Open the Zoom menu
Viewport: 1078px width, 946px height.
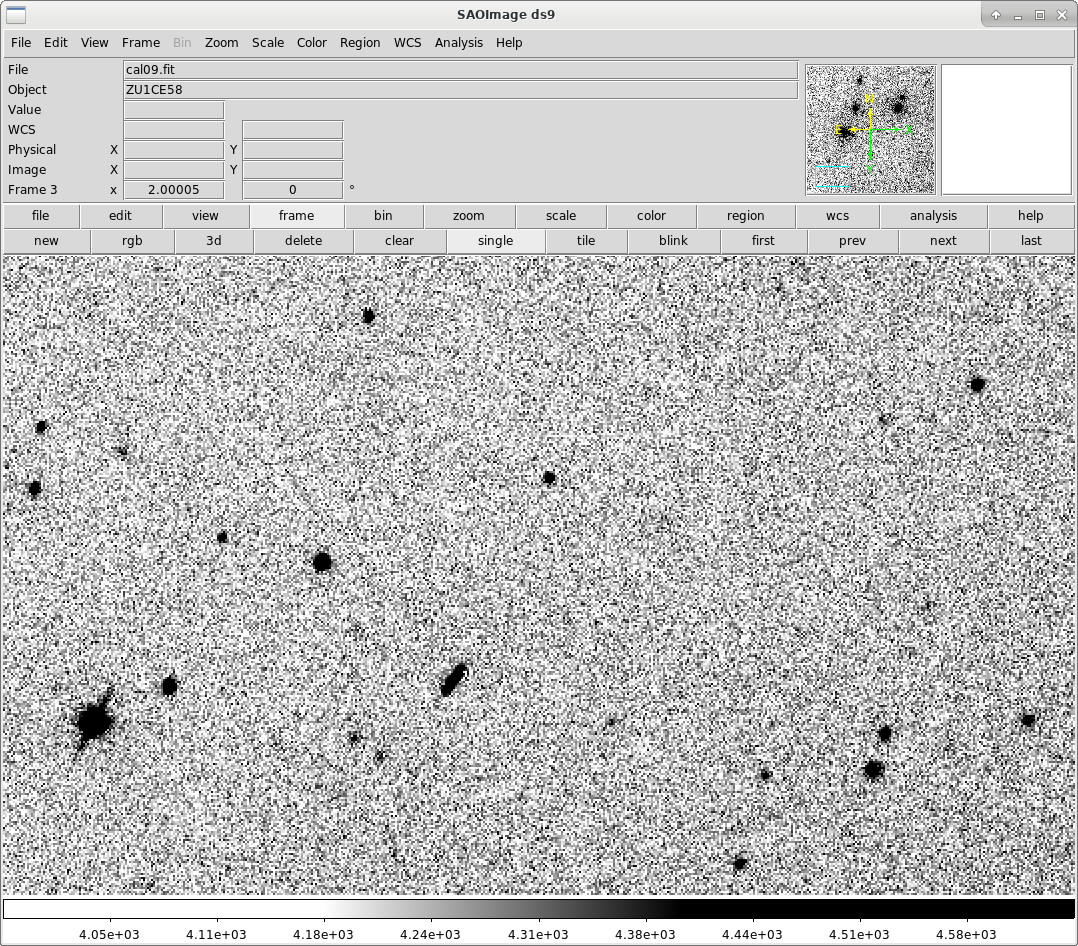click(221, 43)
